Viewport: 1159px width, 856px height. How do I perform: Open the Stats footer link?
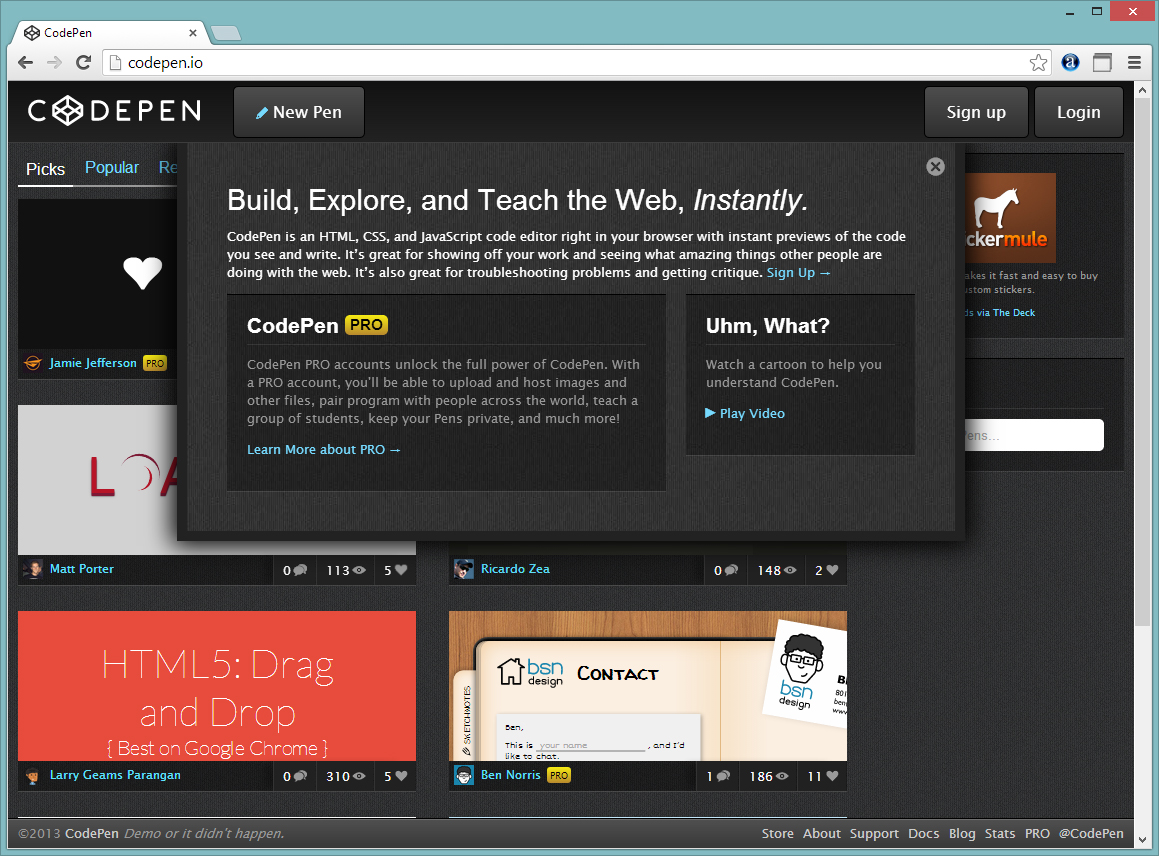coord(999,834)
